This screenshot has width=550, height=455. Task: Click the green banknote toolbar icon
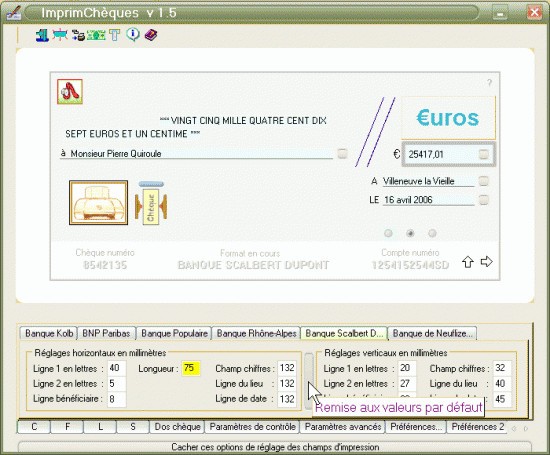click(96, 35)
